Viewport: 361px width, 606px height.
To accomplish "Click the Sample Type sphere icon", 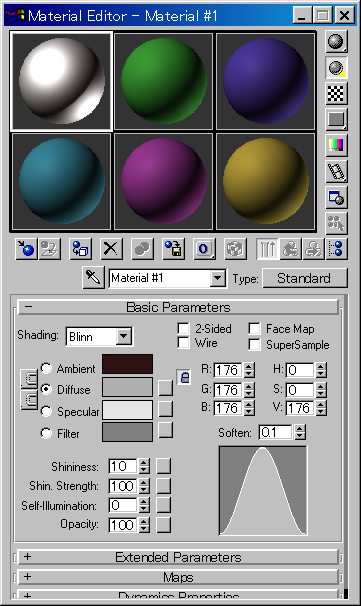I will 336,41.
